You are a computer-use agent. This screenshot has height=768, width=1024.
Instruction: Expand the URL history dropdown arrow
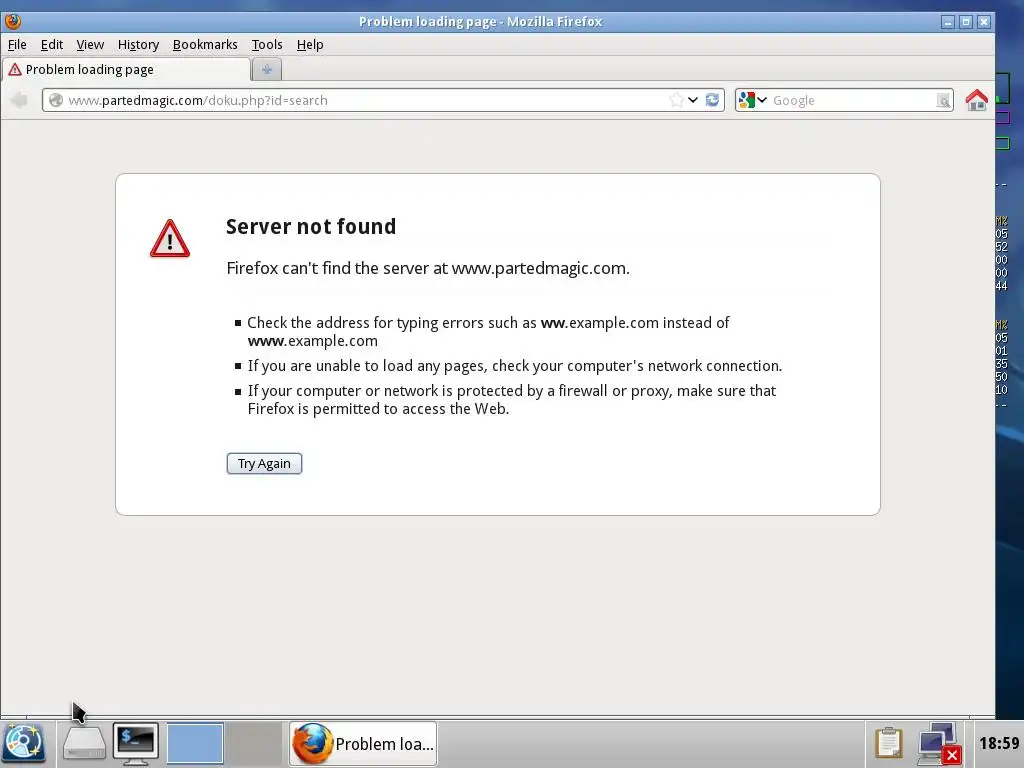(x=693, y=100)
